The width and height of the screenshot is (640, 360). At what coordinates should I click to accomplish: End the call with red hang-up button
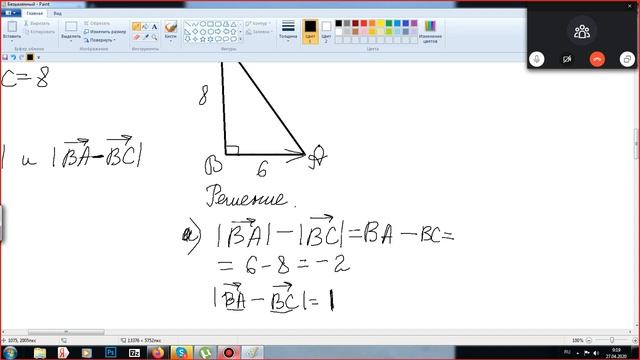pyautogui.click(x=597, y=59)
